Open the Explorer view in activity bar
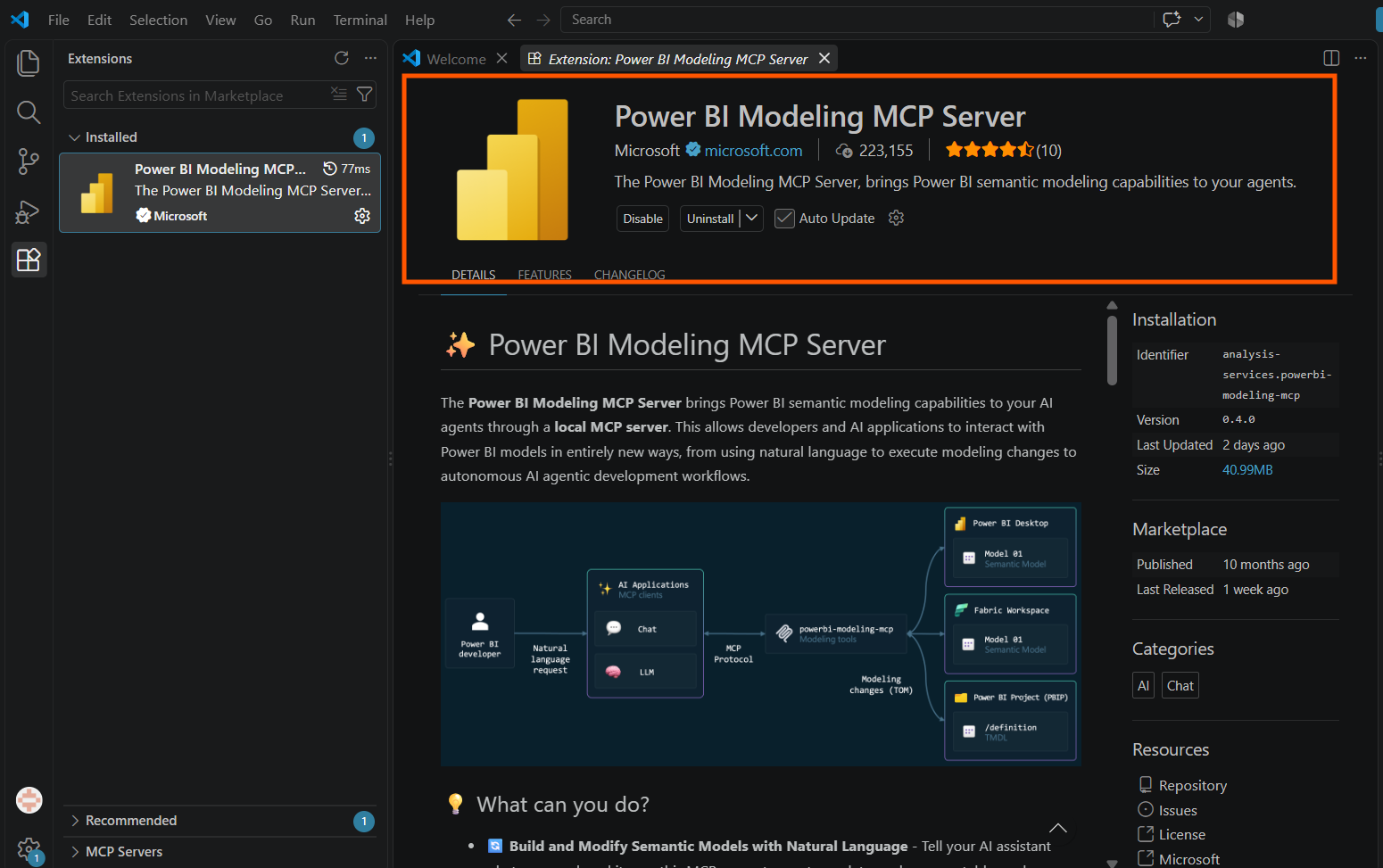Screen dimensions: 1383x868 (x=29, y=62)
